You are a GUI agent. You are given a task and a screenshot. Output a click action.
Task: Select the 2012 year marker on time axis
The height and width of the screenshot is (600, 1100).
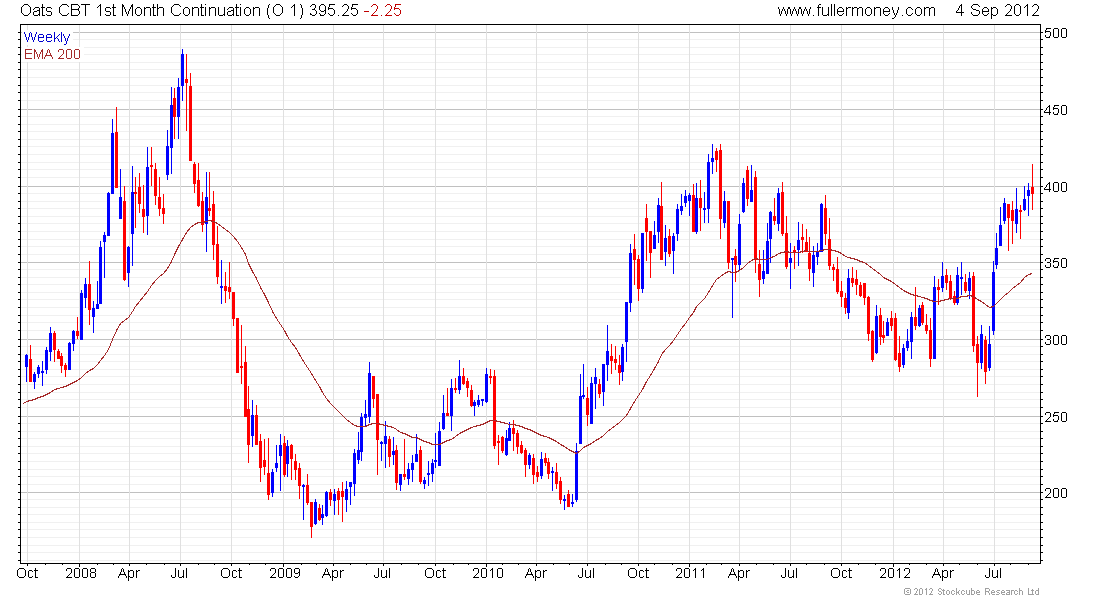coord(894,573)
